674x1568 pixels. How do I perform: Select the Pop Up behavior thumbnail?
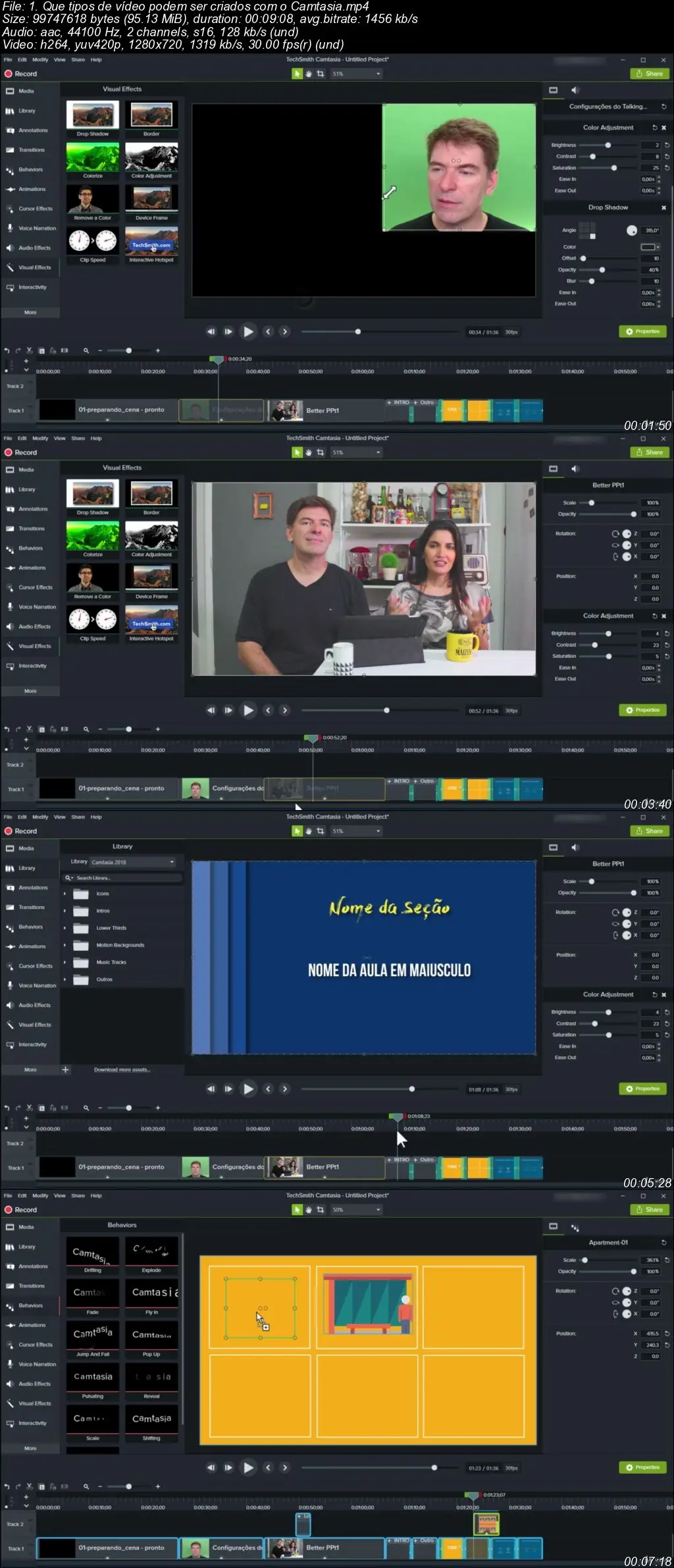[x=151, y=1335]
